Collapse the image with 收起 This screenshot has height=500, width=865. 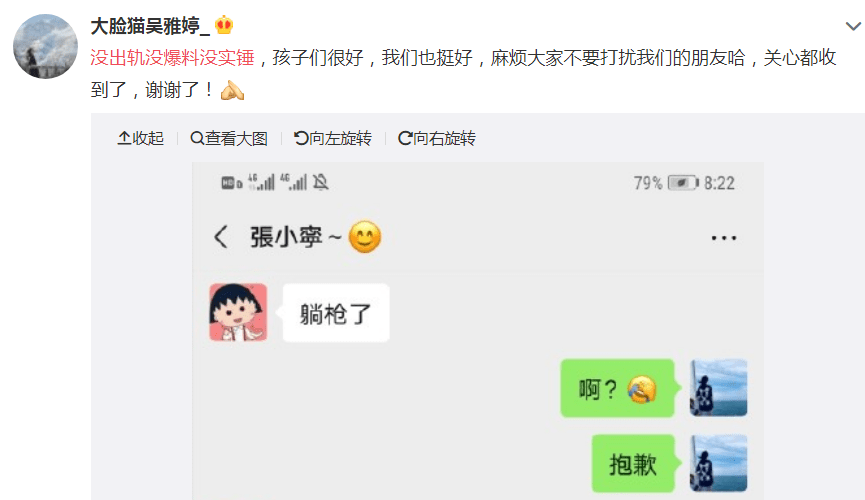point(141,138)
